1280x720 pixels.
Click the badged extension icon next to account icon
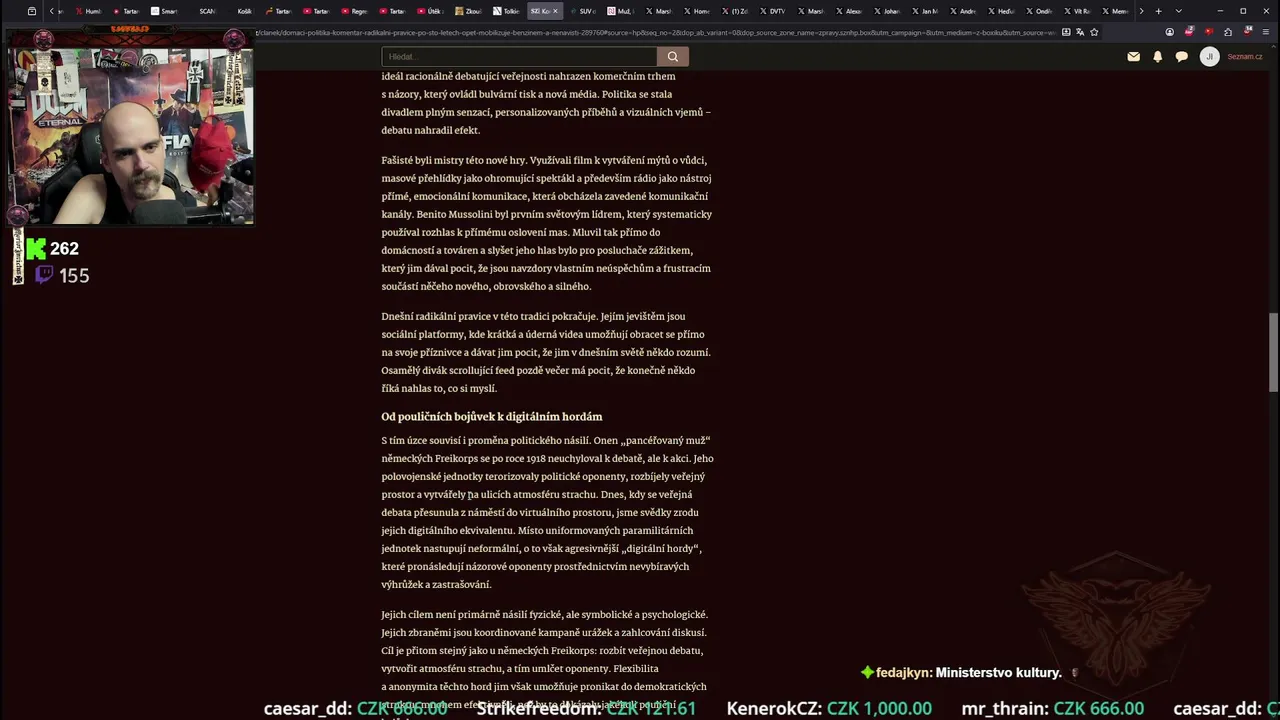1189,32
